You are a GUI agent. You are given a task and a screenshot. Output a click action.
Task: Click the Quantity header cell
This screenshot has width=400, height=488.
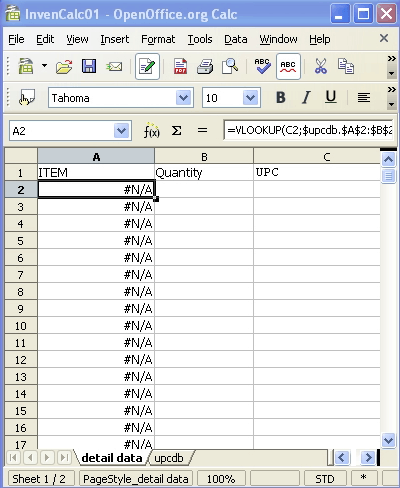[x=204, y=172]
